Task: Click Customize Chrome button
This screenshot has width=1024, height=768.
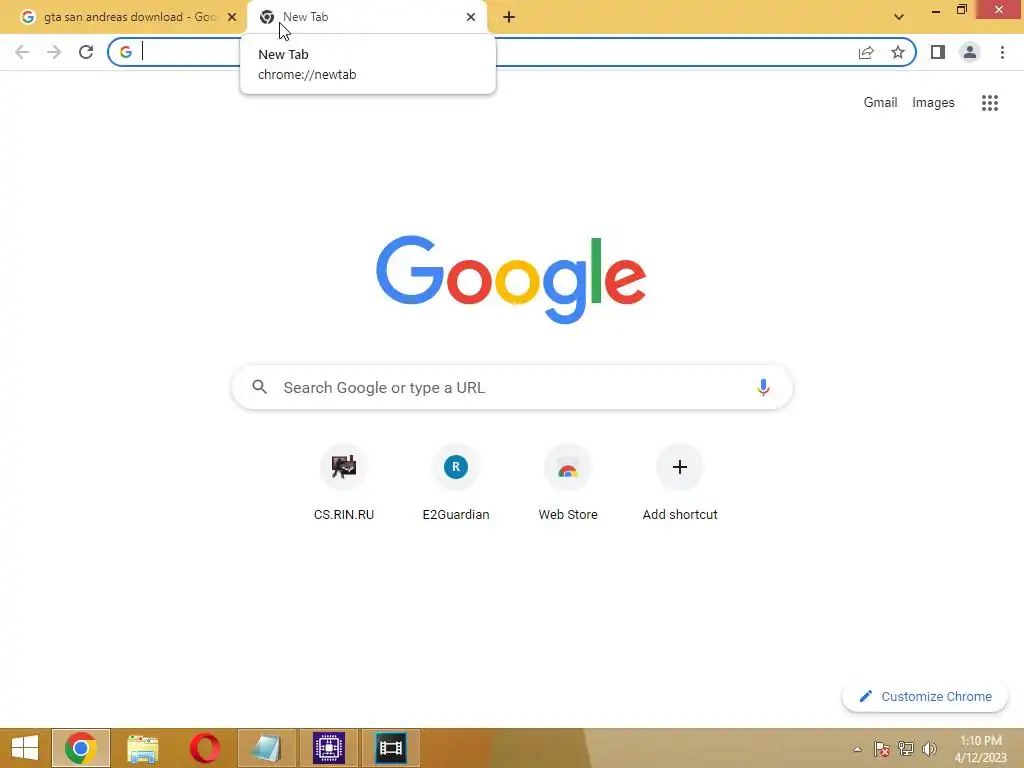Action: point(925,697)
